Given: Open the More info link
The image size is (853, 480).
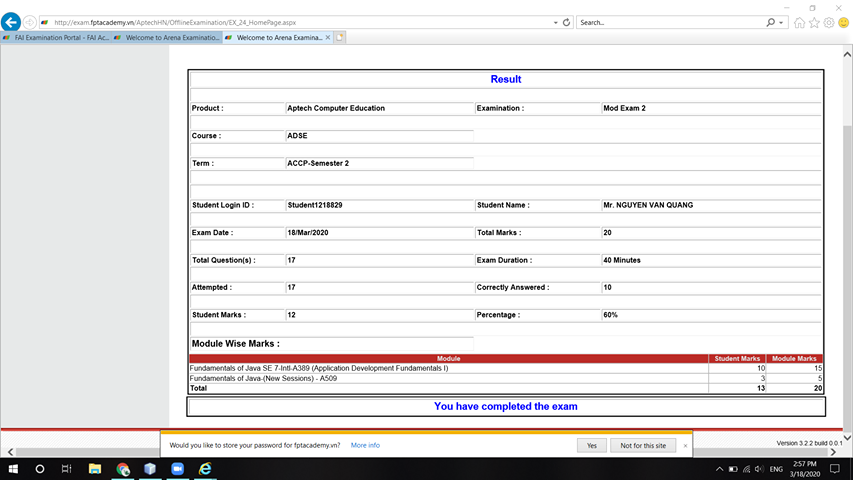Looking at the screenshot, I should 365,445.
